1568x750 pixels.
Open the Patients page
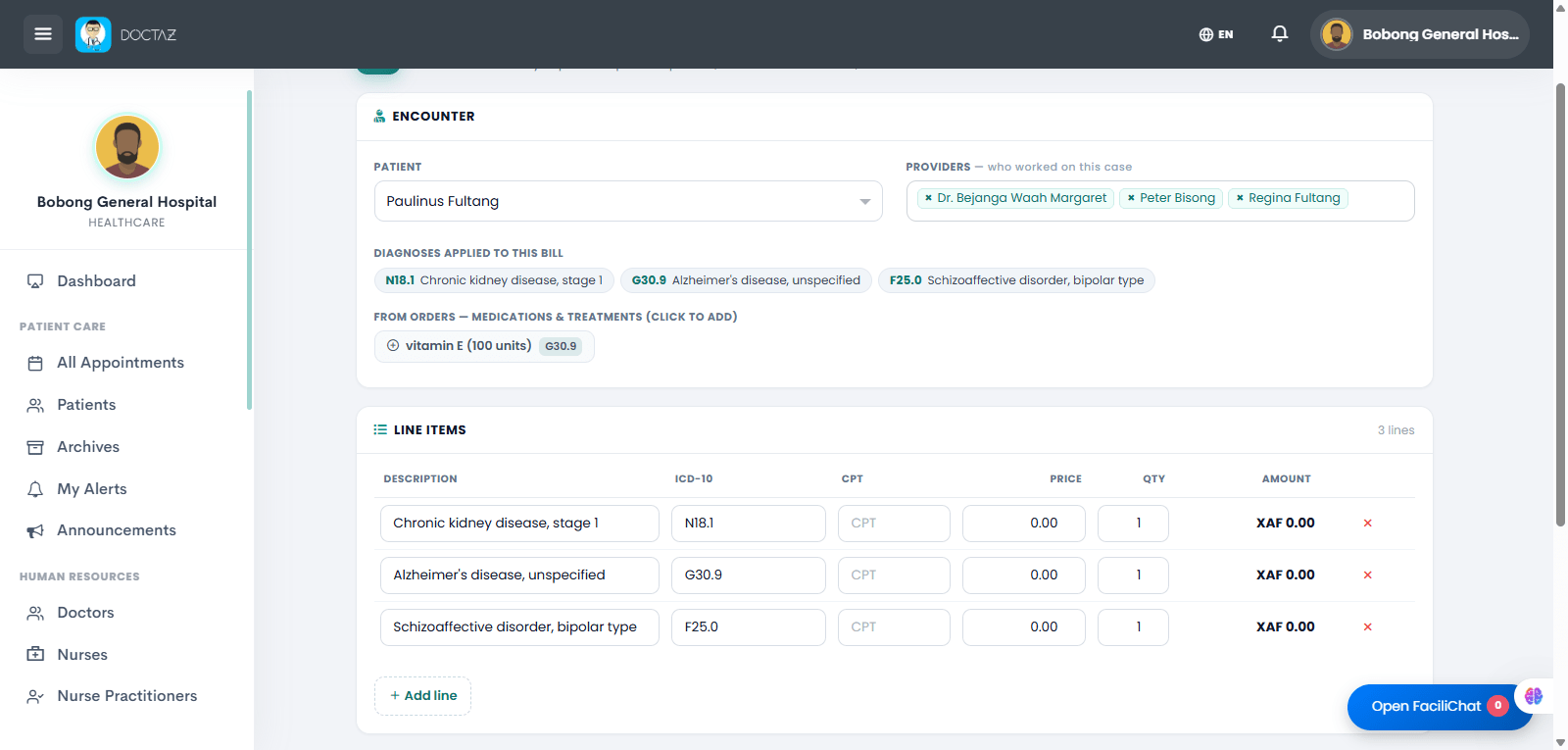pos(86,405)
